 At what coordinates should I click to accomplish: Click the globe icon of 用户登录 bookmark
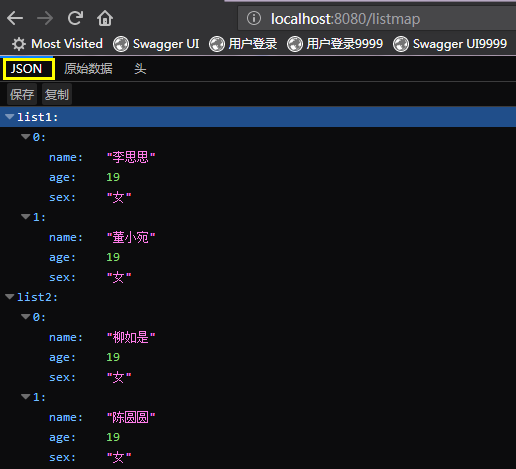[217, 44]
